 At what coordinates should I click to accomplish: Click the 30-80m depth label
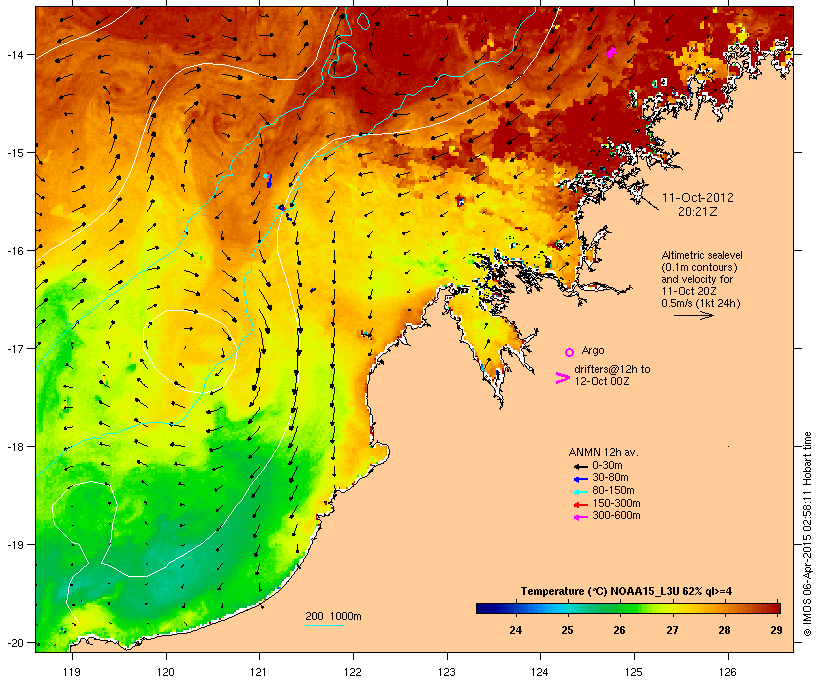coord(610,478)
